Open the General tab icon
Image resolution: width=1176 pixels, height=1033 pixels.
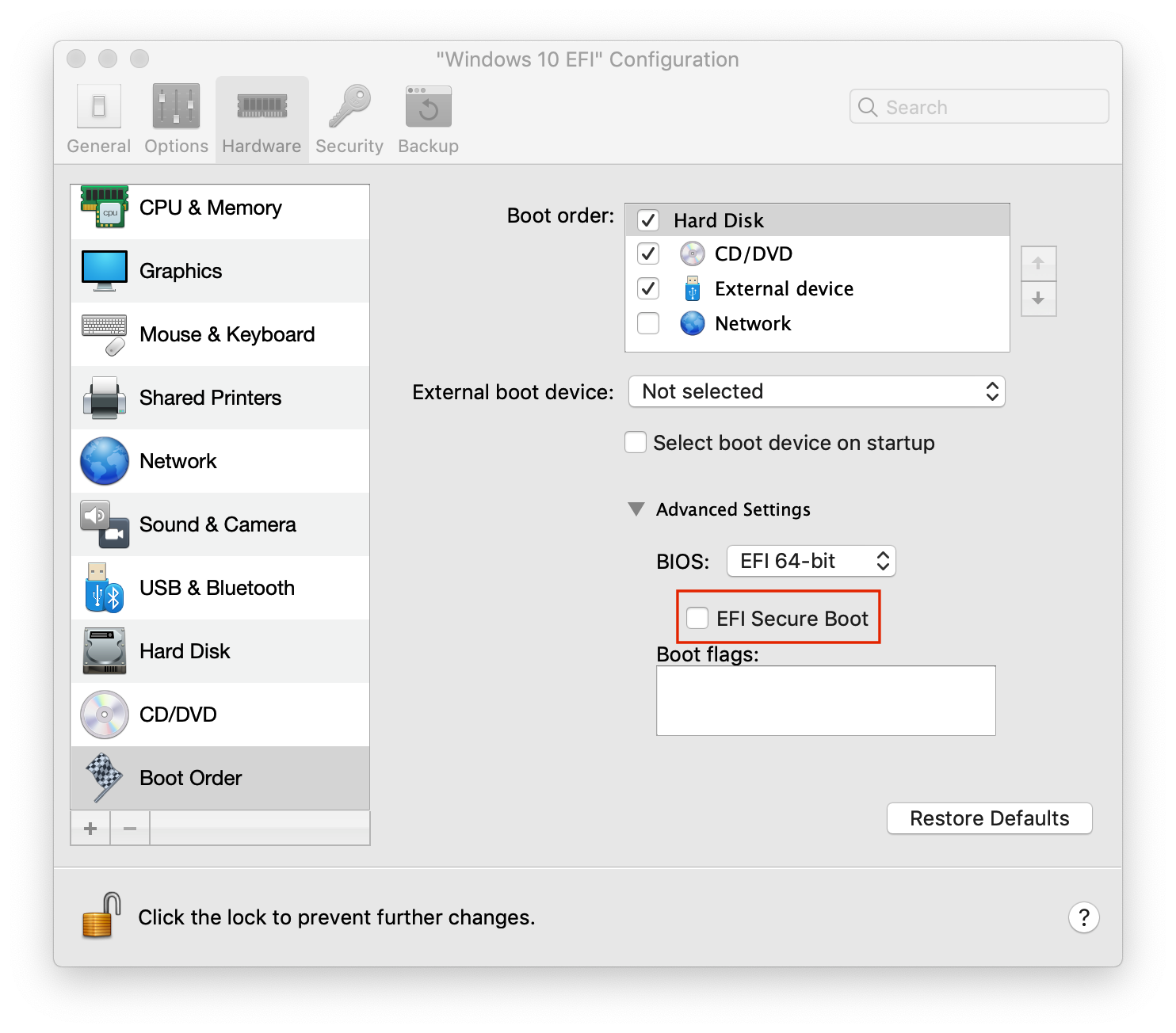(99, 106)
